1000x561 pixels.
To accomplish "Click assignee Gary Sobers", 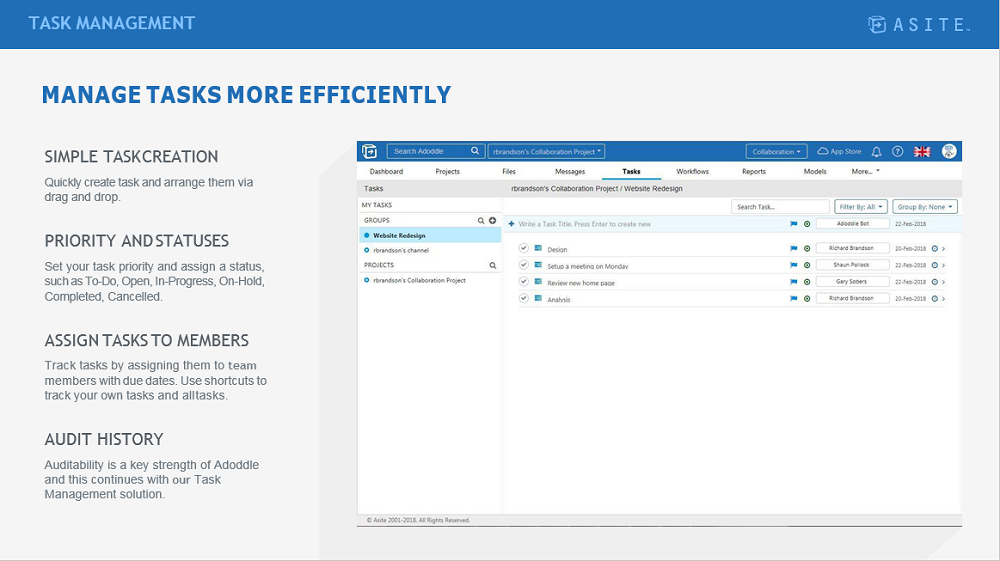I will (x=851, y=281).
